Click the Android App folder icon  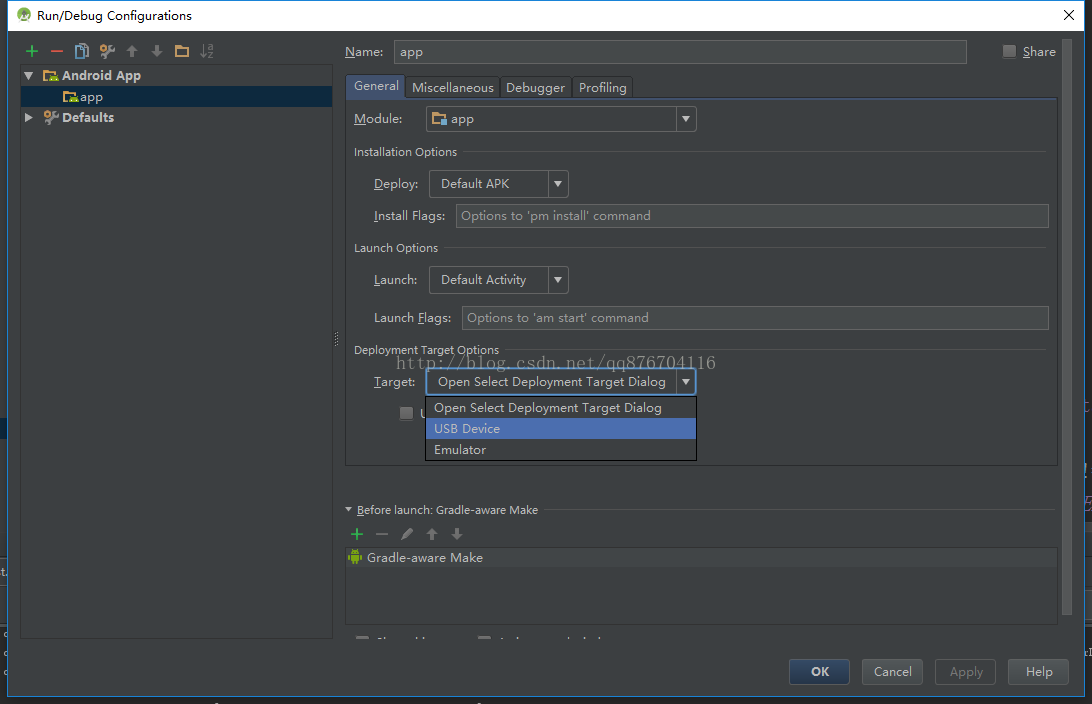50,75
